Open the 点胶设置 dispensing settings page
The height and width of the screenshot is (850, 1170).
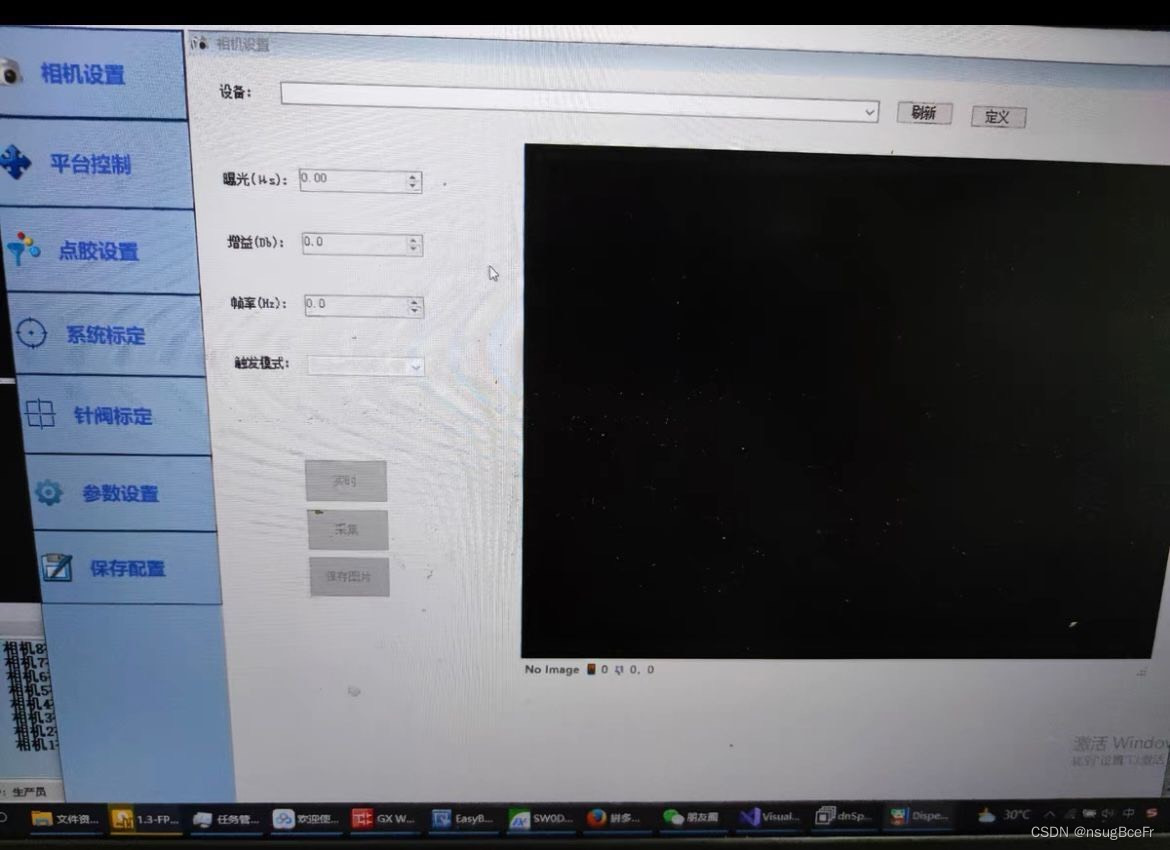100,251
